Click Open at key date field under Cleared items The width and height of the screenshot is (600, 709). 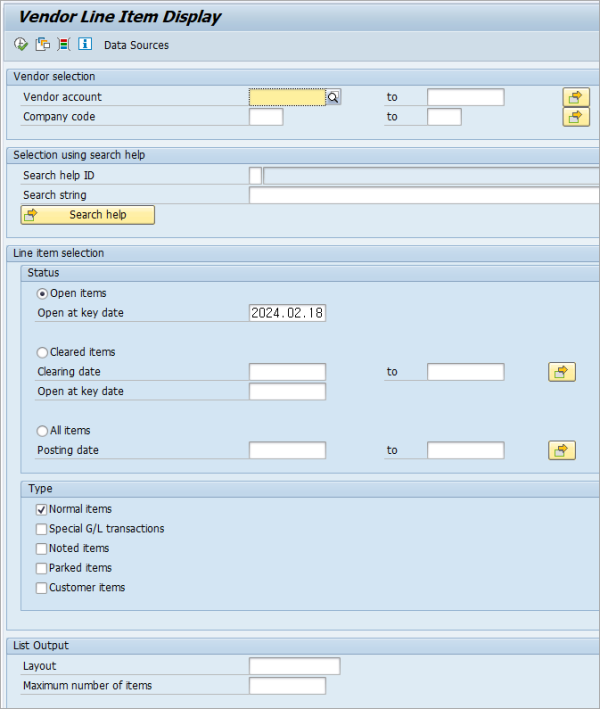coord(287,392)
